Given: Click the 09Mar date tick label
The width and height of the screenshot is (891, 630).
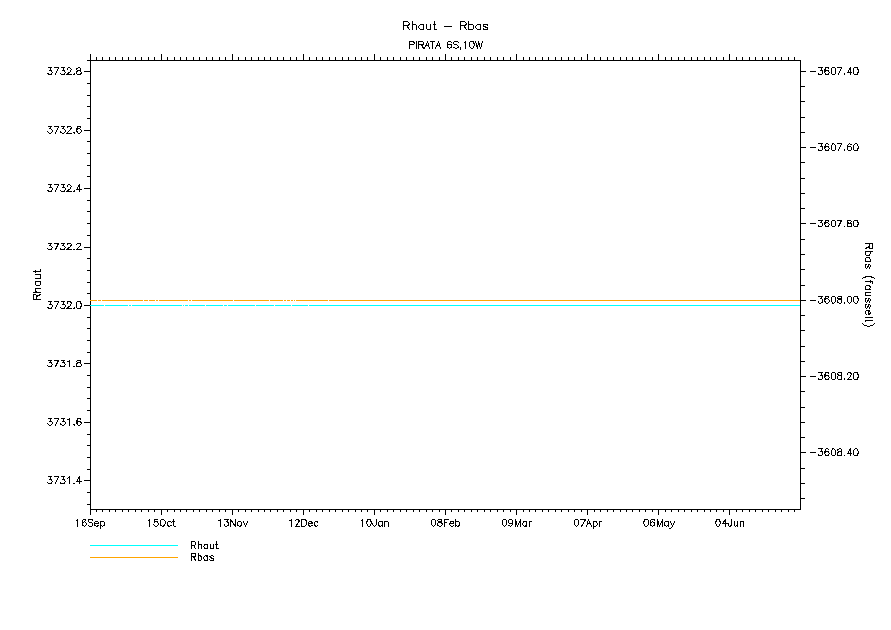Looking at the screenshot, I should pos(516,523).
